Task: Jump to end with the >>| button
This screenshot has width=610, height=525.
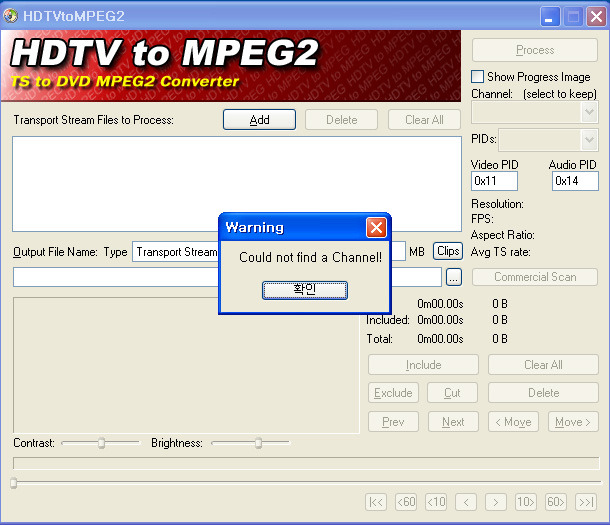Action: click(x=586, y=502)
